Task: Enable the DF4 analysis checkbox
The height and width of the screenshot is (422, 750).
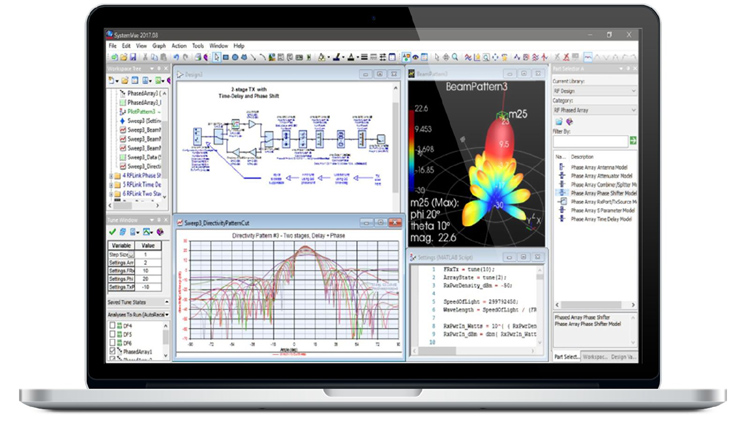Action: point(112,326)
